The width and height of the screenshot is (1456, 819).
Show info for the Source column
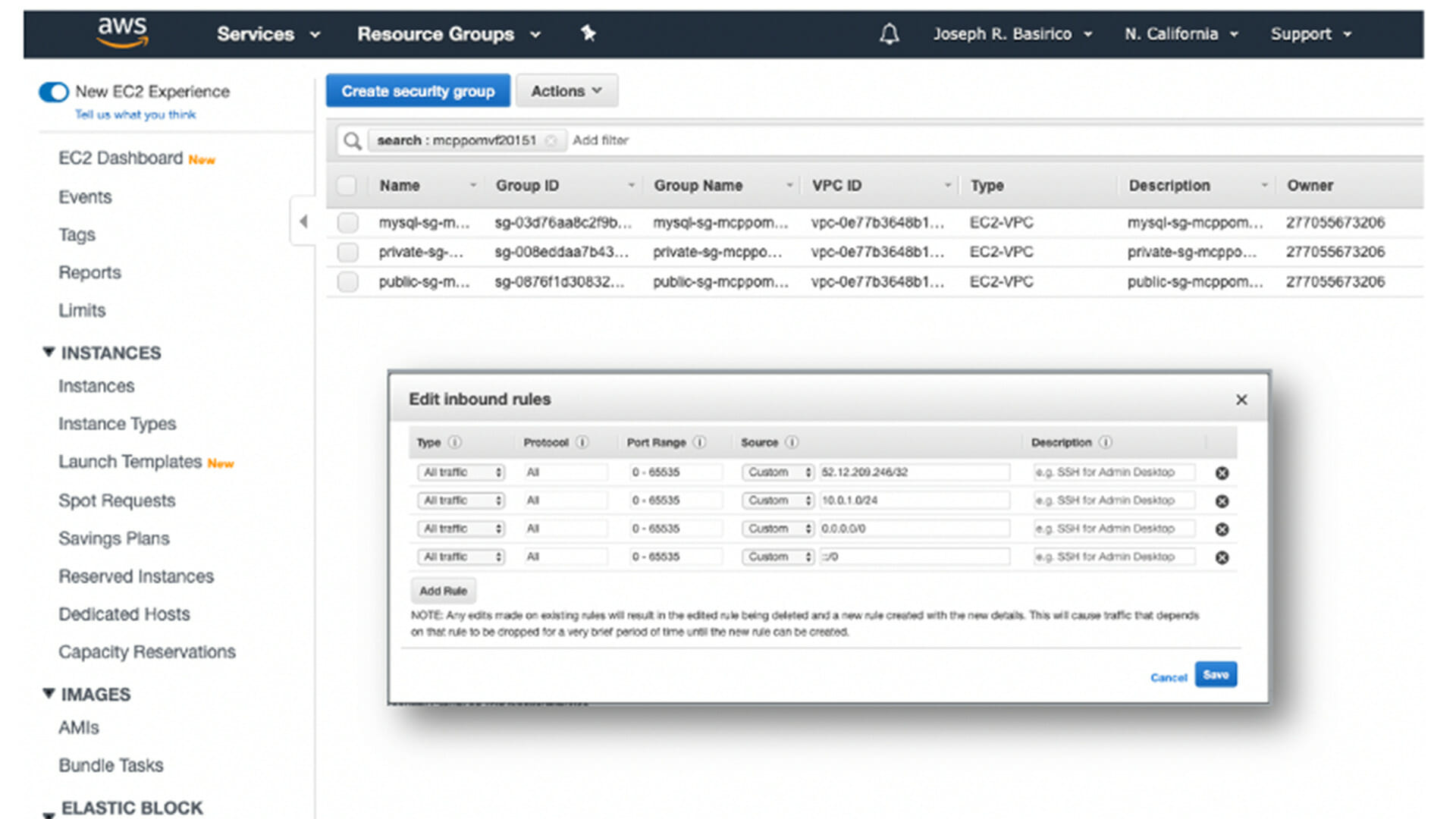click(791, 442)
